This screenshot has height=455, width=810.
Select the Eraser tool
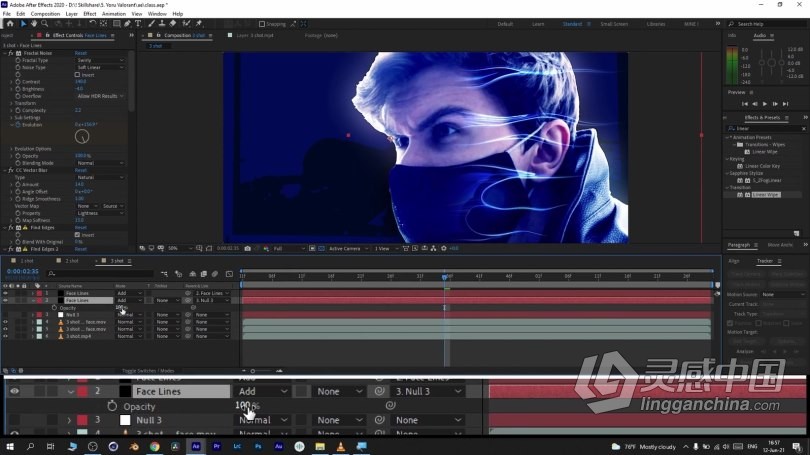click(x=173, y=24)
